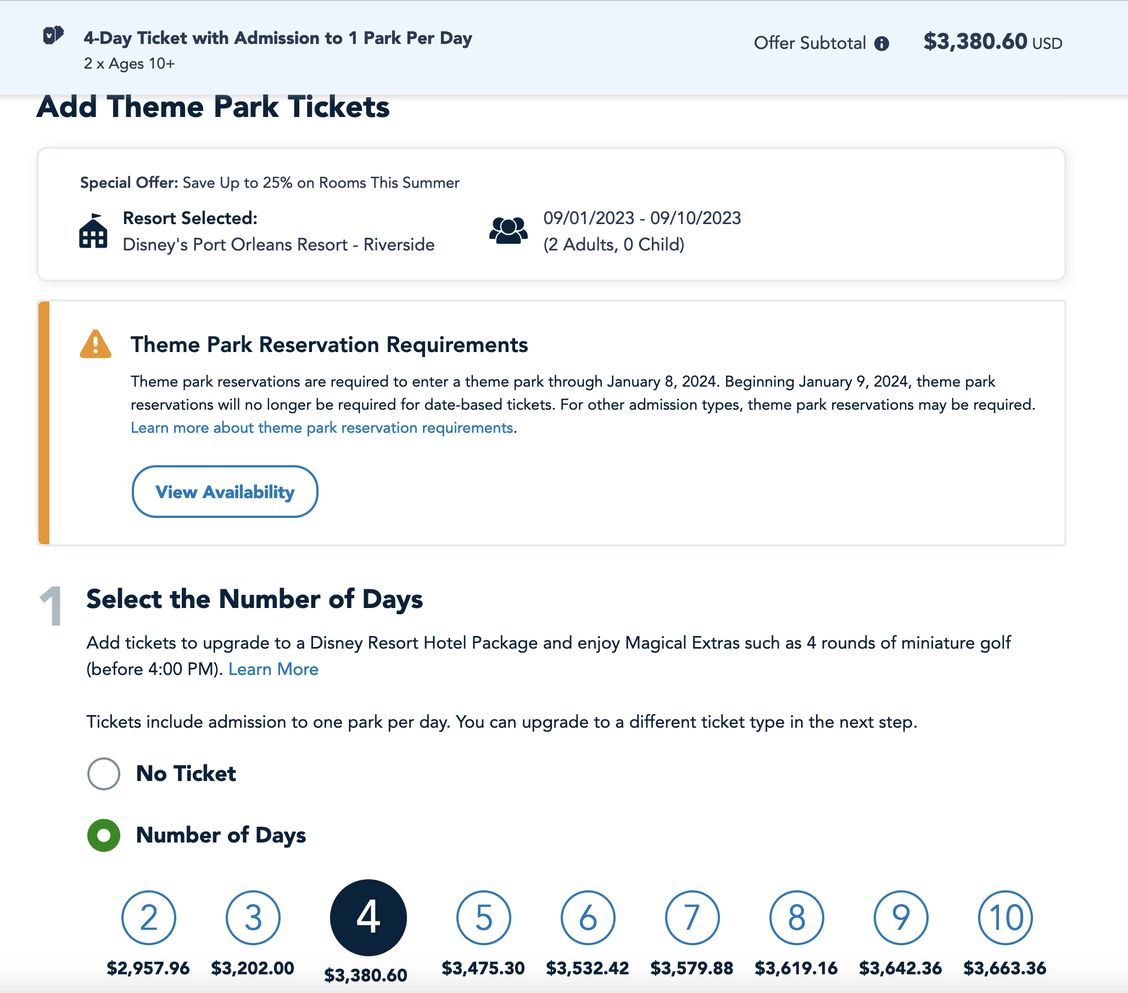Click the $3,380.60 offer subtotal amount
The image size is (1128, 993).
coord(975,42)
